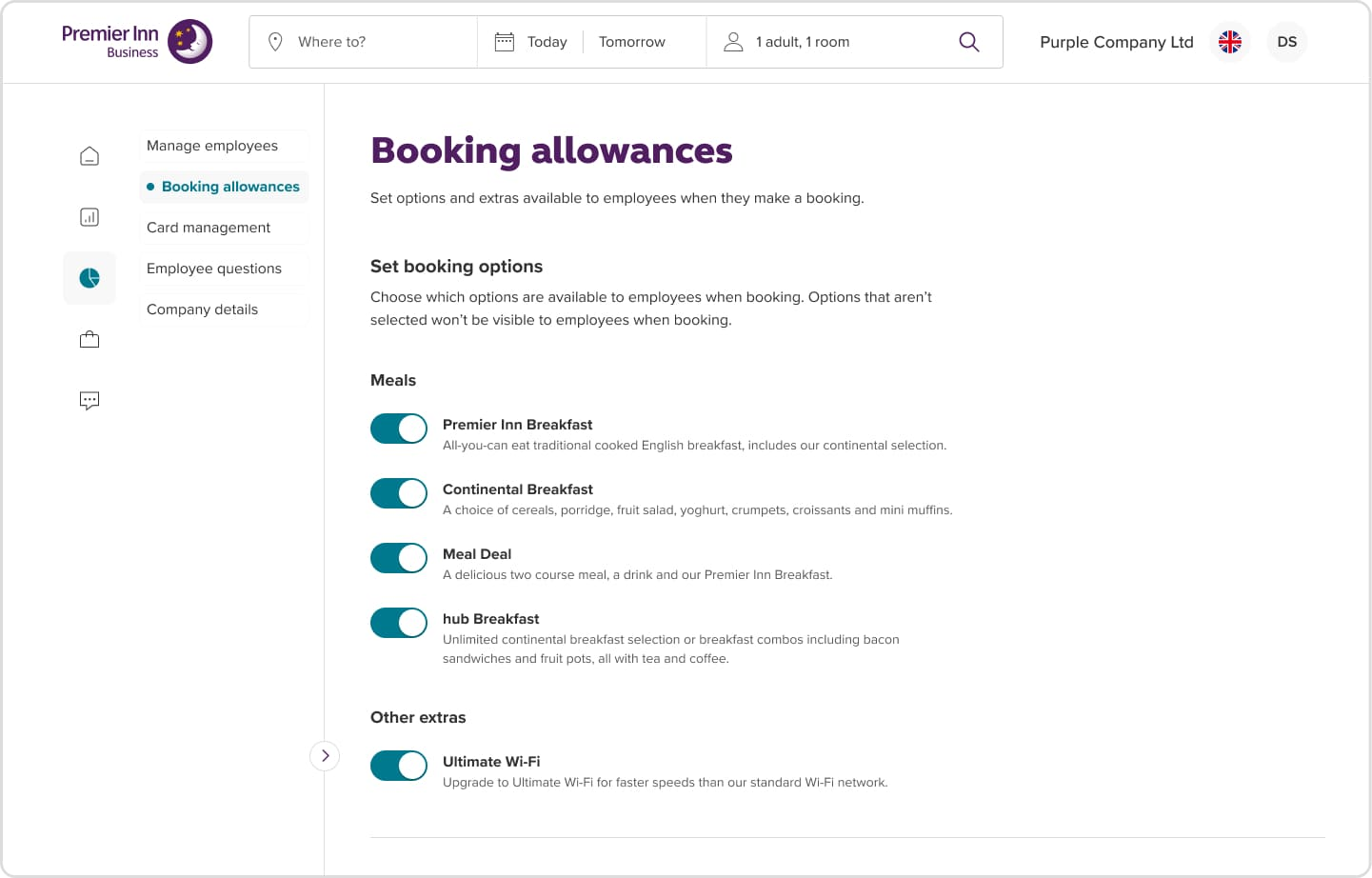Click the Booking allowances page heading
The width and height of the screenshot is (1372, 878).
551,150
